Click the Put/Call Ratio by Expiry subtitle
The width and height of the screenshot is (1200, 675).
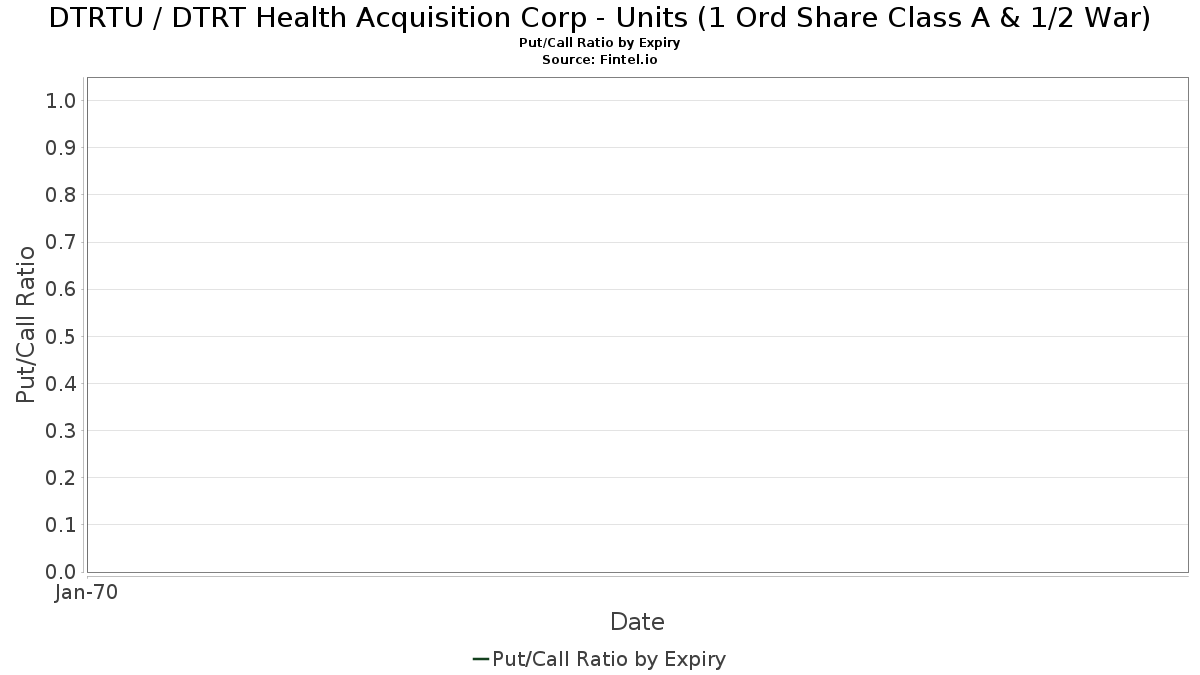(x=600, y=43)
